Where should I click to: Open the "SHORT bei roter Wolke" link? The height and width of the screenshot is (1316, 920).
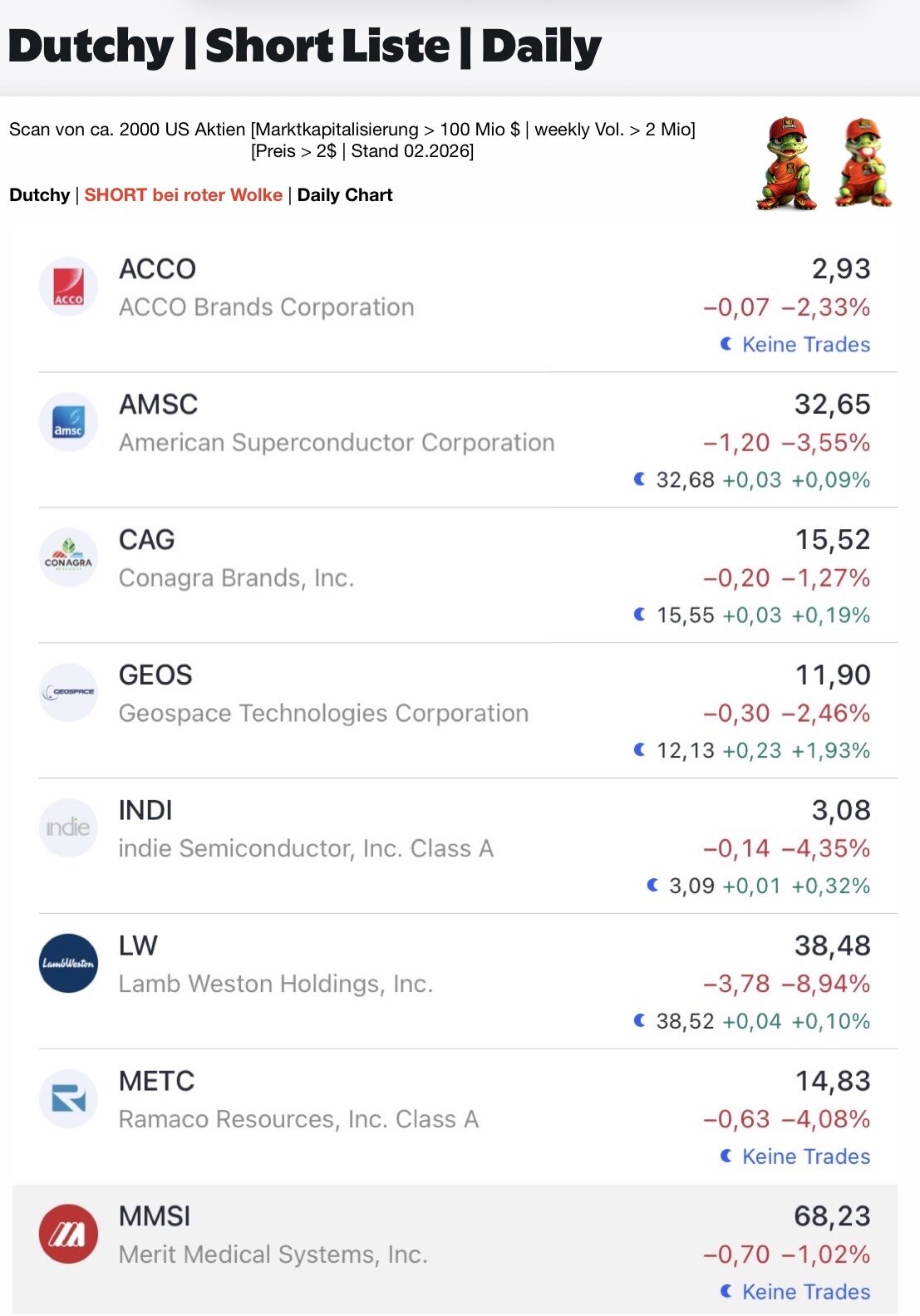point(183,195)
